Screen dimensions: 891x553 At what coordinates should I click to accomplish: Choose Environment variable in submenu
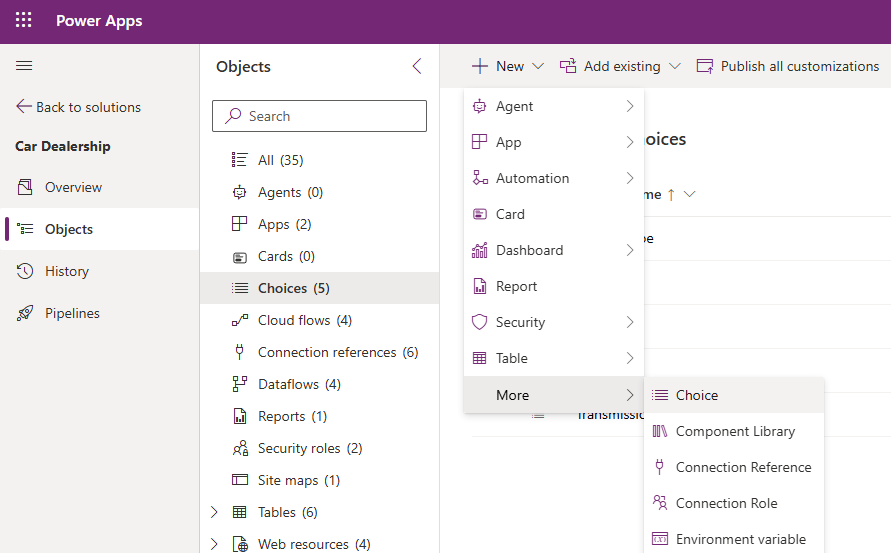[740, 539]
